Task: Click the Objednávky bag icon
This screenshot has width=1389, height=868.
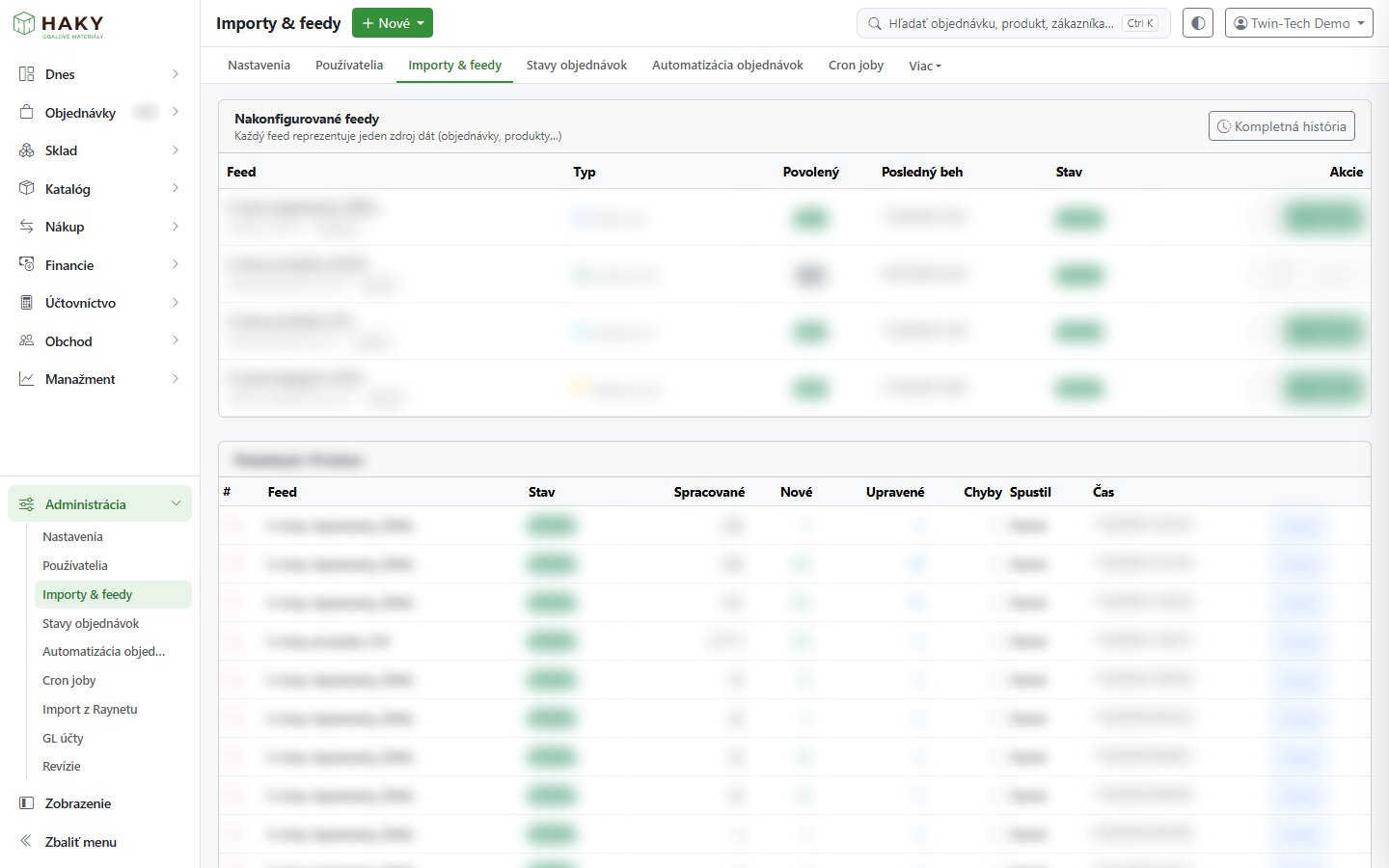Action: (x=27, y=112)
